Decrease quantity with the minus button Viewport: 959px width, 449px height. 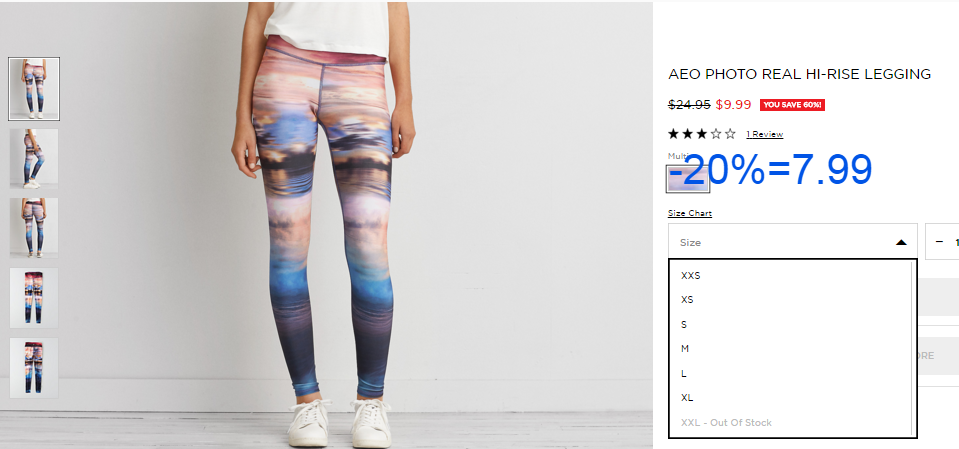939,242
